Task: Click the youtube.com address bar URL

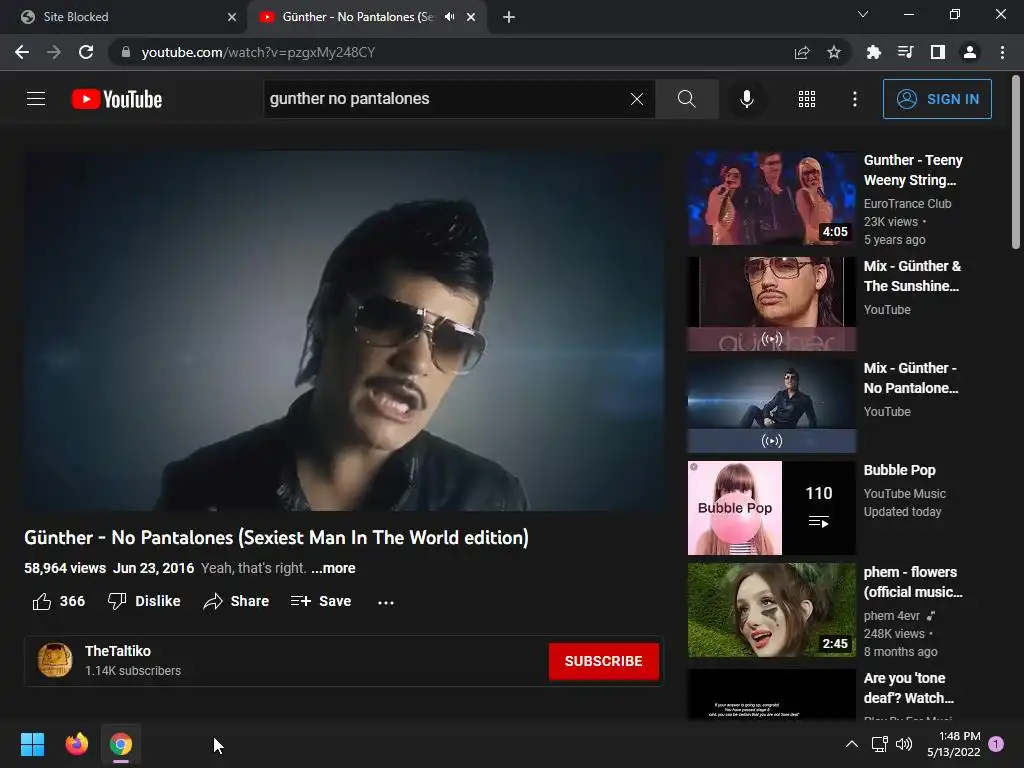Action: 258,52
